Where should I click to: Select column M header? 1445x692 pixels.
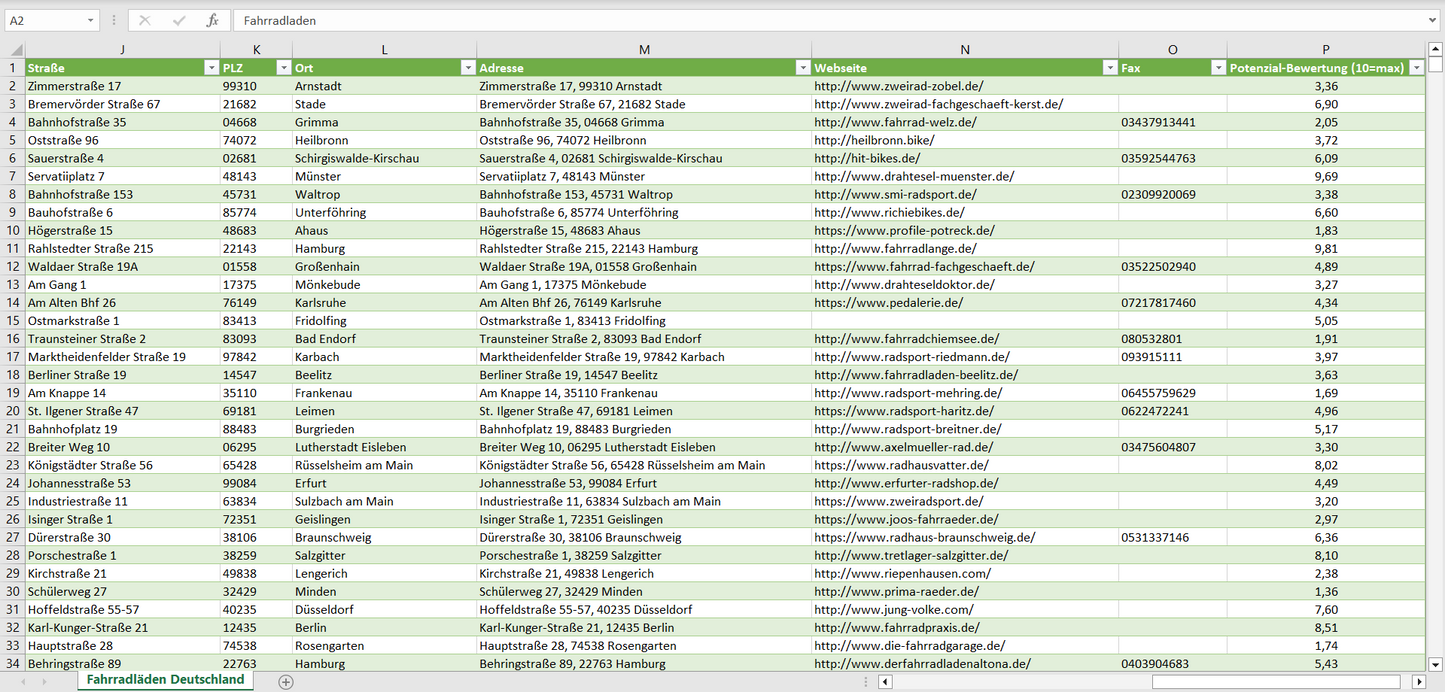pos(644,50)
